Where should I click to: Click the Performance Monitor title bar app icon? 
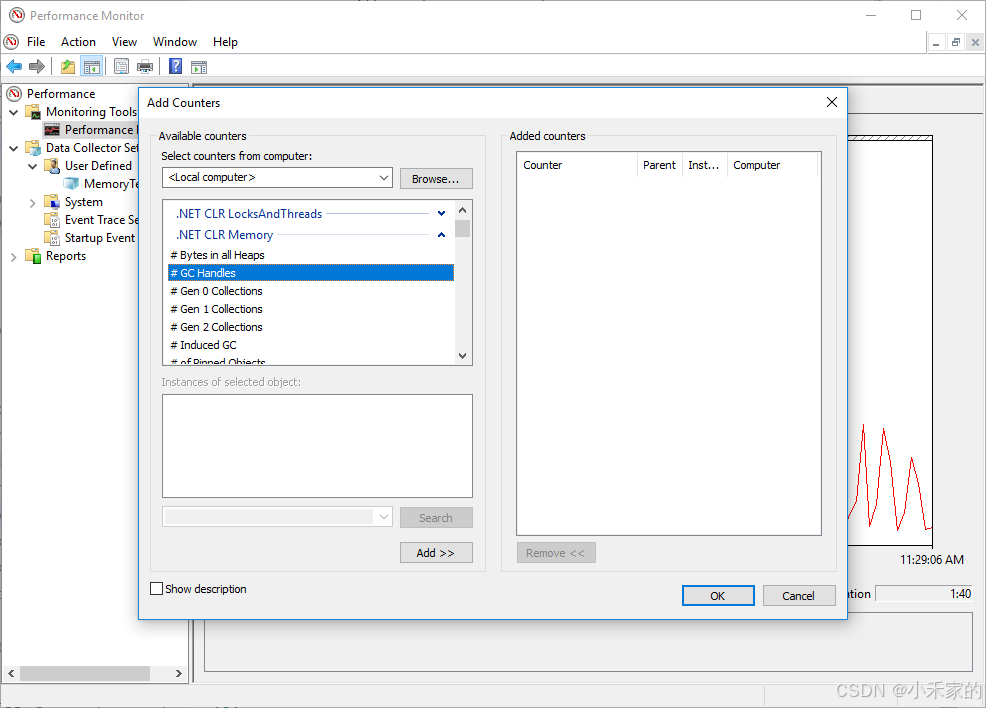tap(17, 15)
